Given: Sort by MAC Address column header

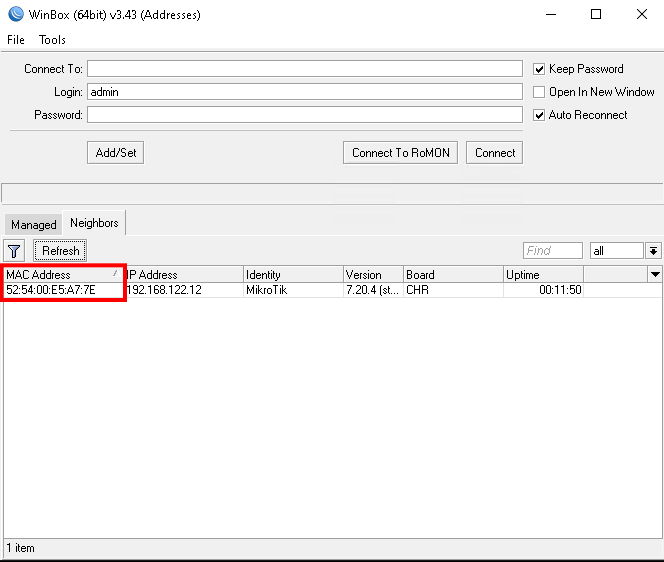Looking at the screenshot, I should tap(63, 275).
